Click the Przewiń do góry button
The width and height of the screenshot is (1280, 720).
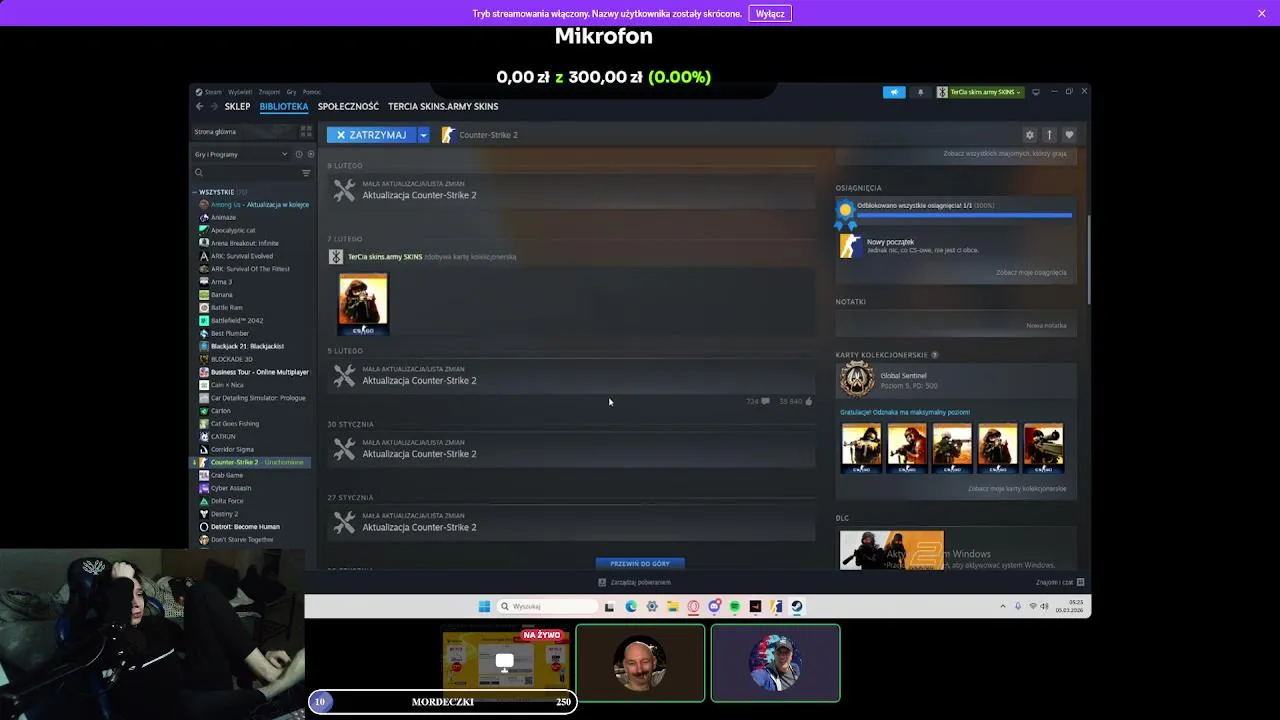(640, 564)
